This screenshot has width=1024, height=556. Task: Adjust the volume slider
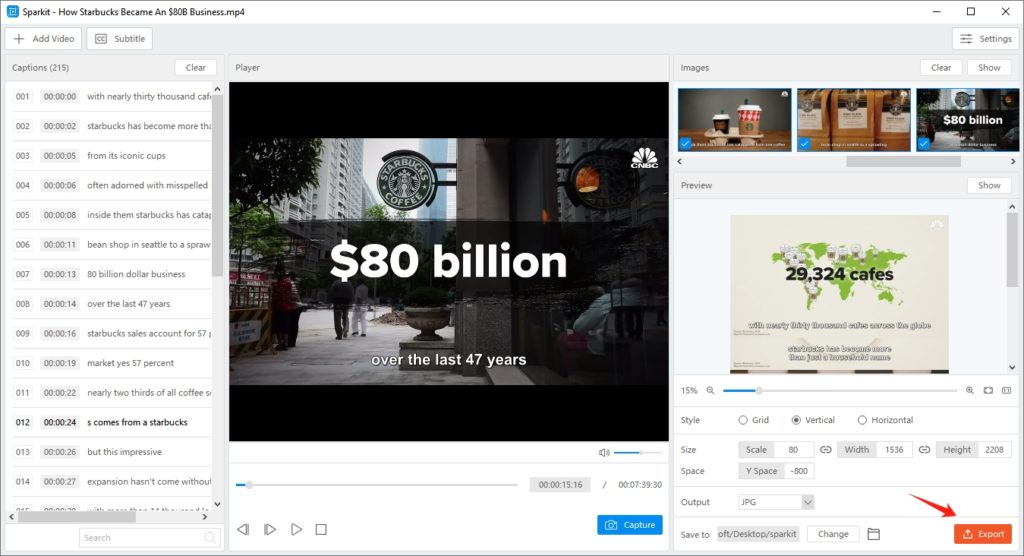coord(638,452)
